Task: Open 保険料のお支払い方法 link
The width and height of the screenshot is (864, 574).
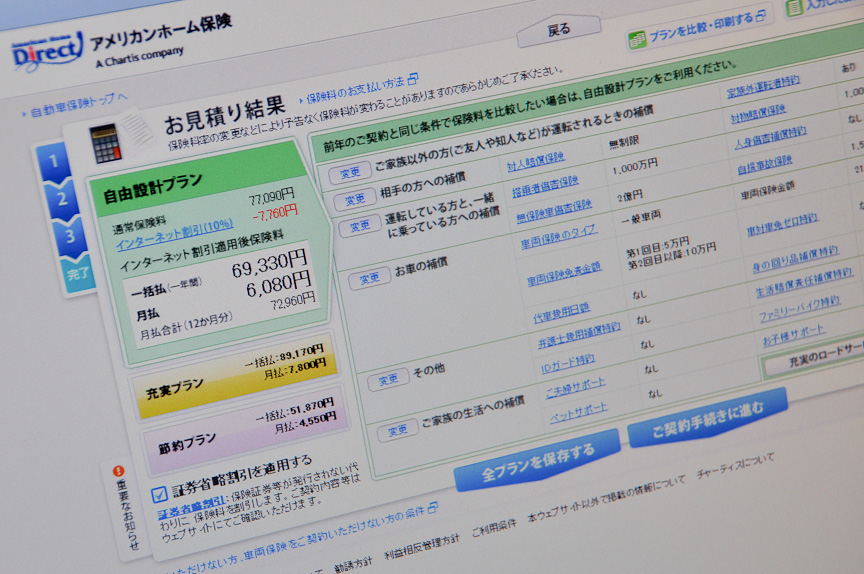Action: click(x=355, y=91)
